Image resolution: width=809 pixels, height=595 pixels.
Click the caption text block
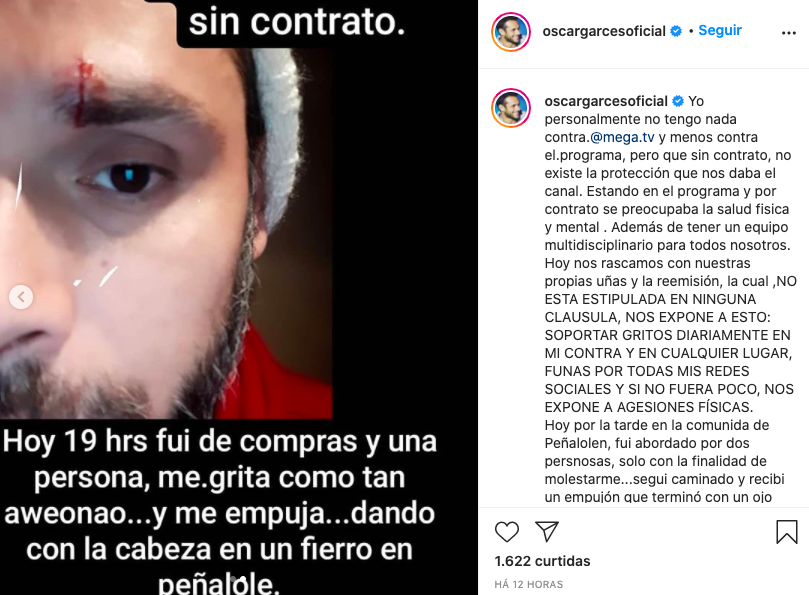670,299
